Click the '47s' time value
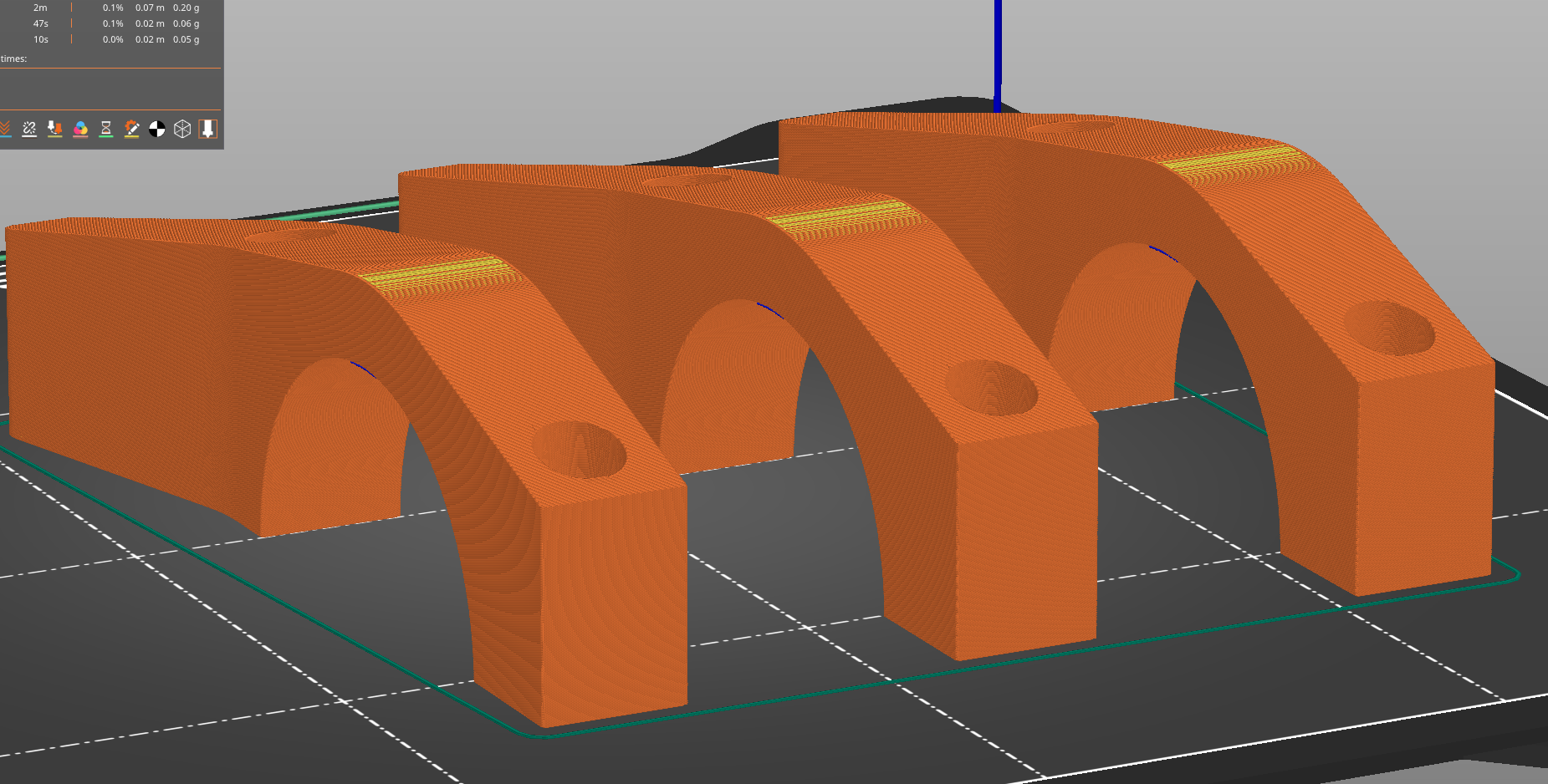 [40, 23]
